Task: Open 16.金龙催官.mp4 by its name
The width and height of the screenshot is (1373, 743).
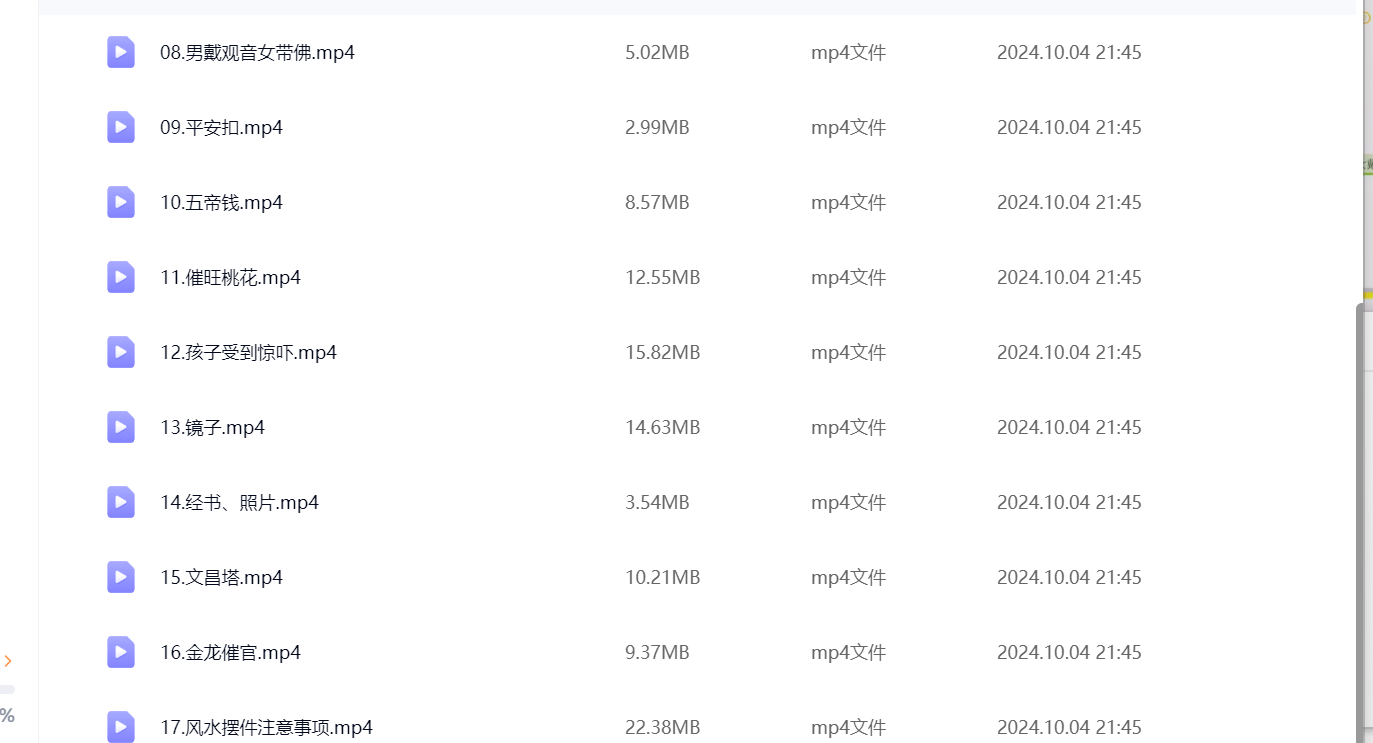Action: pyautogui.click(x=230, y=652)
